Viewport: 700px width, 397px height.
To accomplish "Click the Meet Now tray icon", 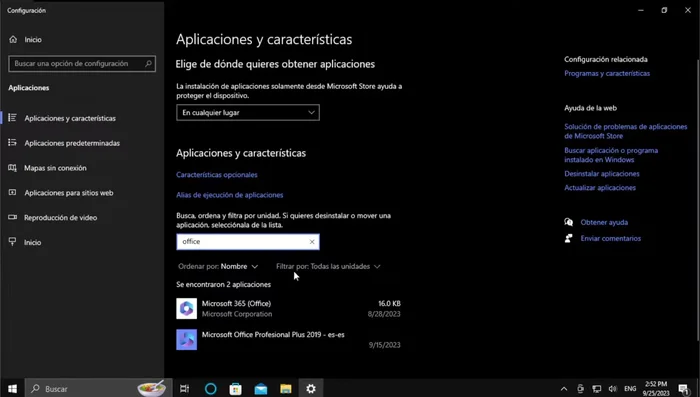I will 580,389.
